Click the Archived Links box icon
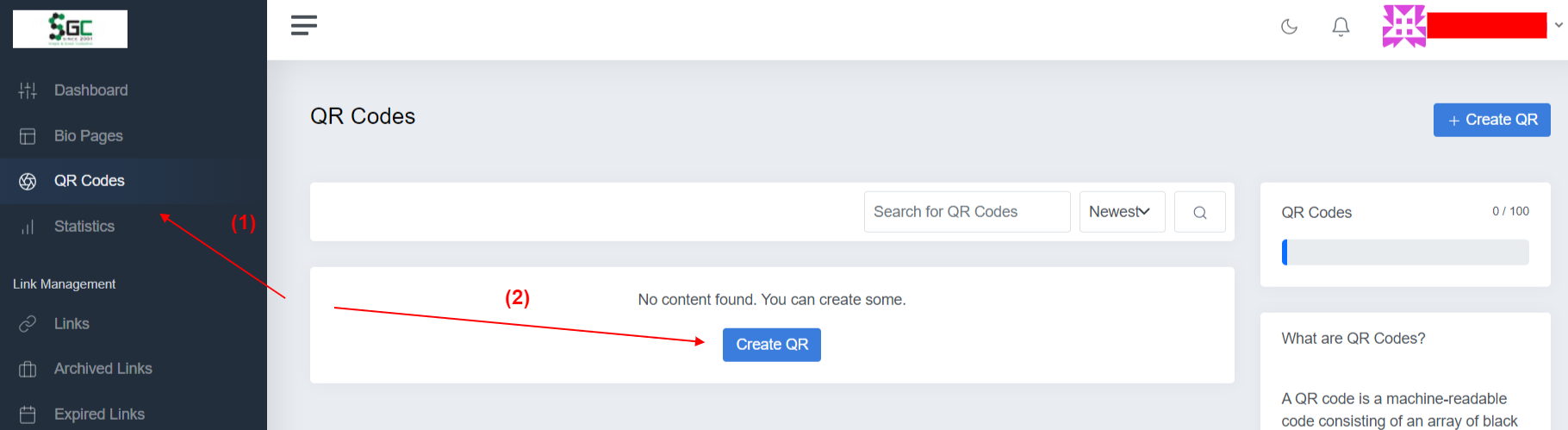 pyautogui.click(x=28, y=369)
